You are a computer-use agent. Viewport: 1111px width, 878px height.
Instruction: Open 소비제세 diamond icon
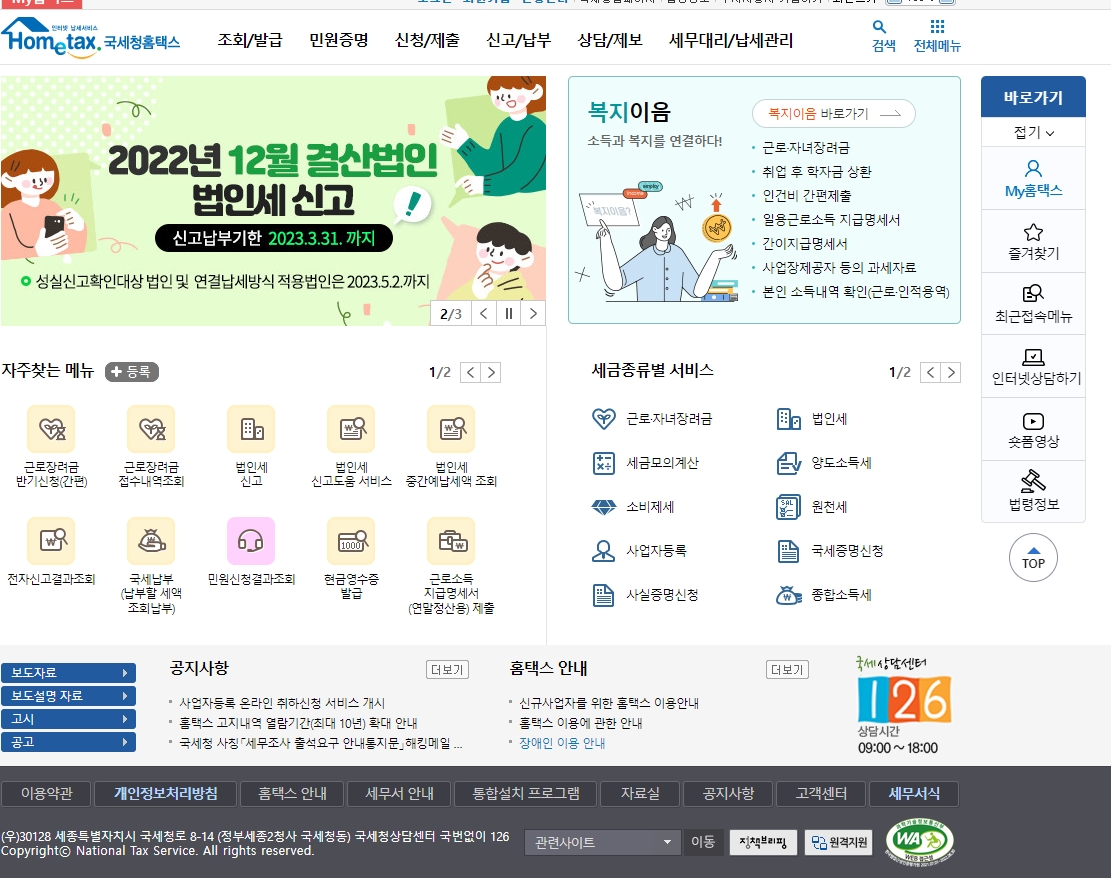coord(604,507)
